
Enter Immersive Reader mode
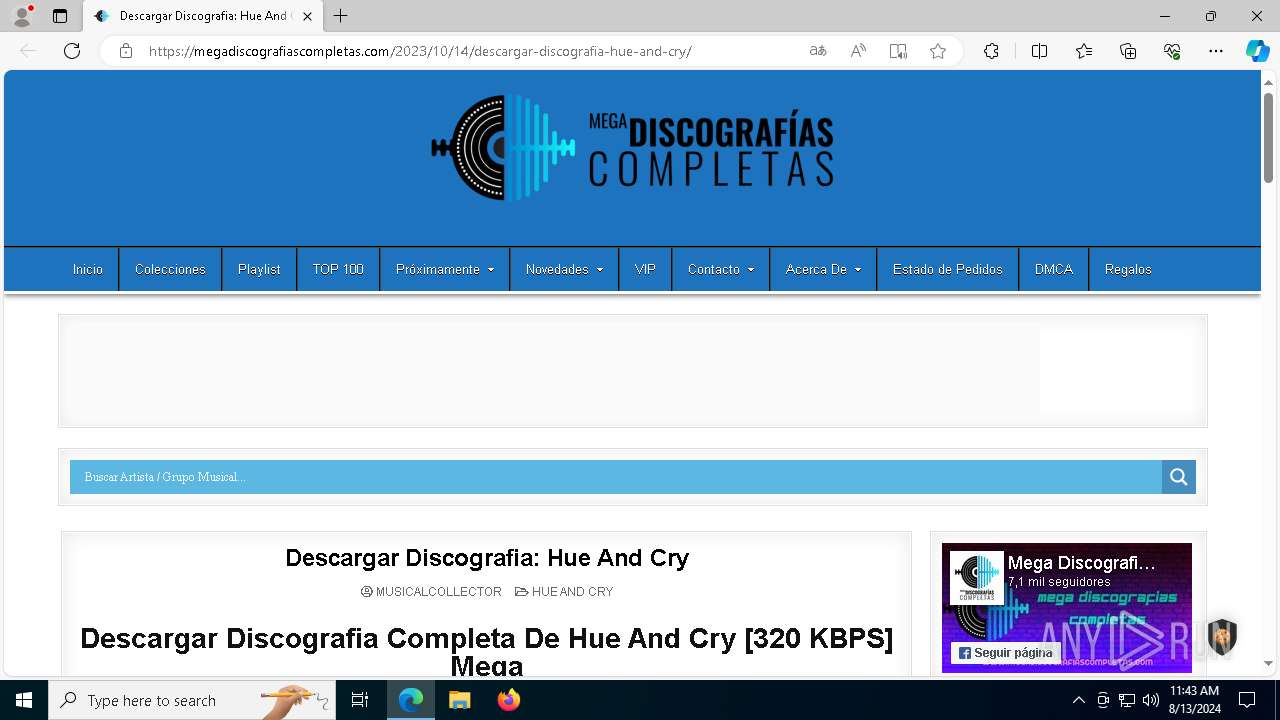tap(898, 51)
